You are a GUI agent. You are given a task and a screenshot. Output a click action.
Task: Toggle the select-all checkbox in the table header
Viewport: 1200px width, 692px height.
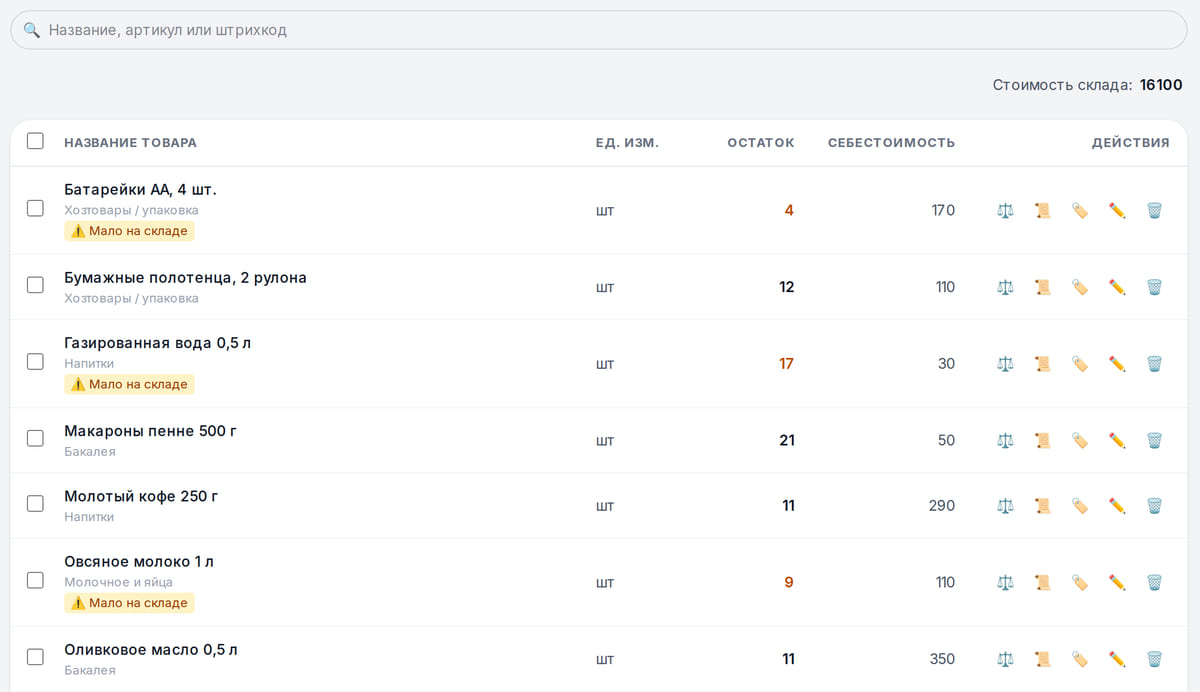[x=35, y=141]
